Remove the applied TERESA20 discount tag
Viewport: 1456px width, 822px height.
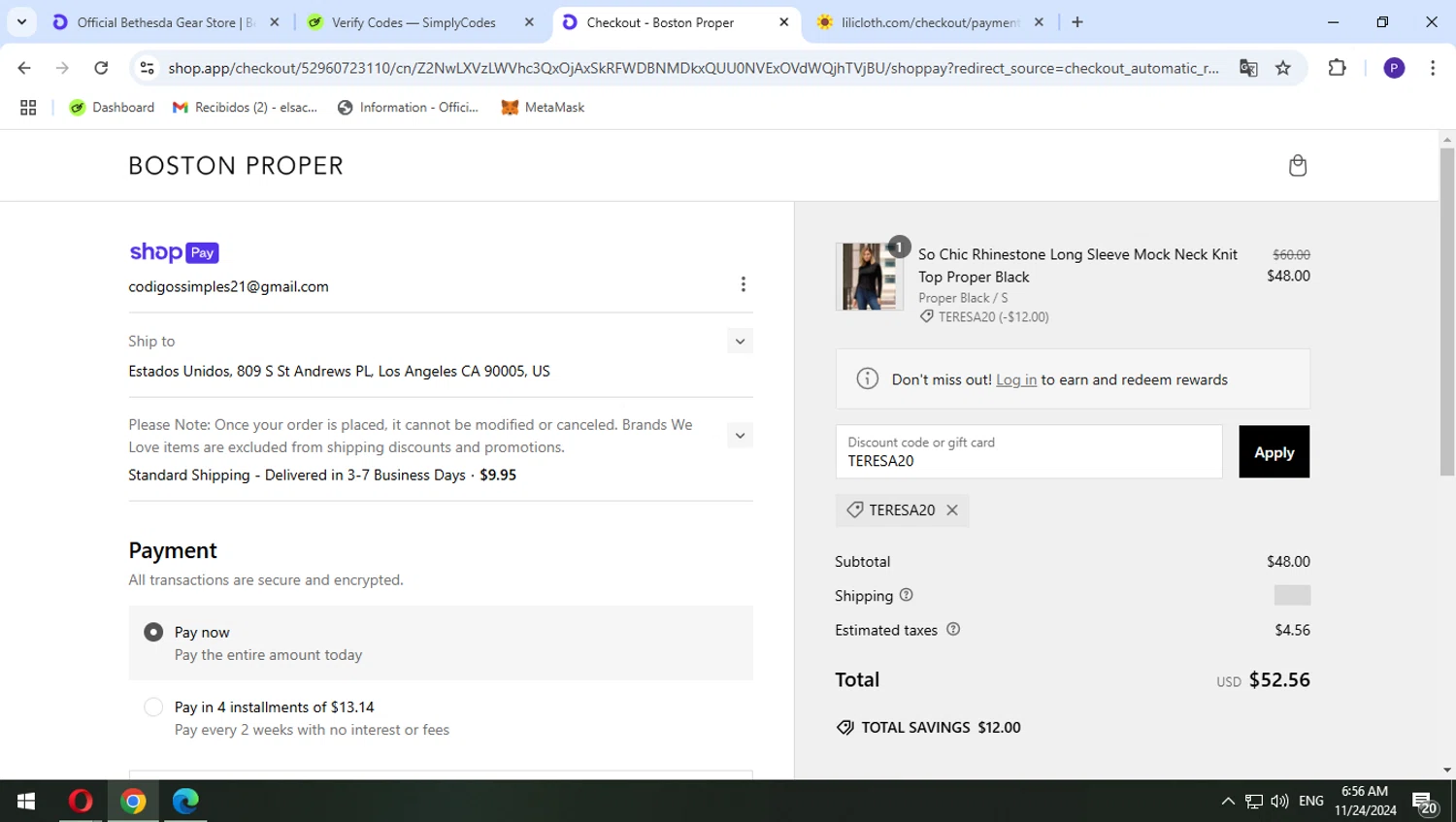pos(952,510)
